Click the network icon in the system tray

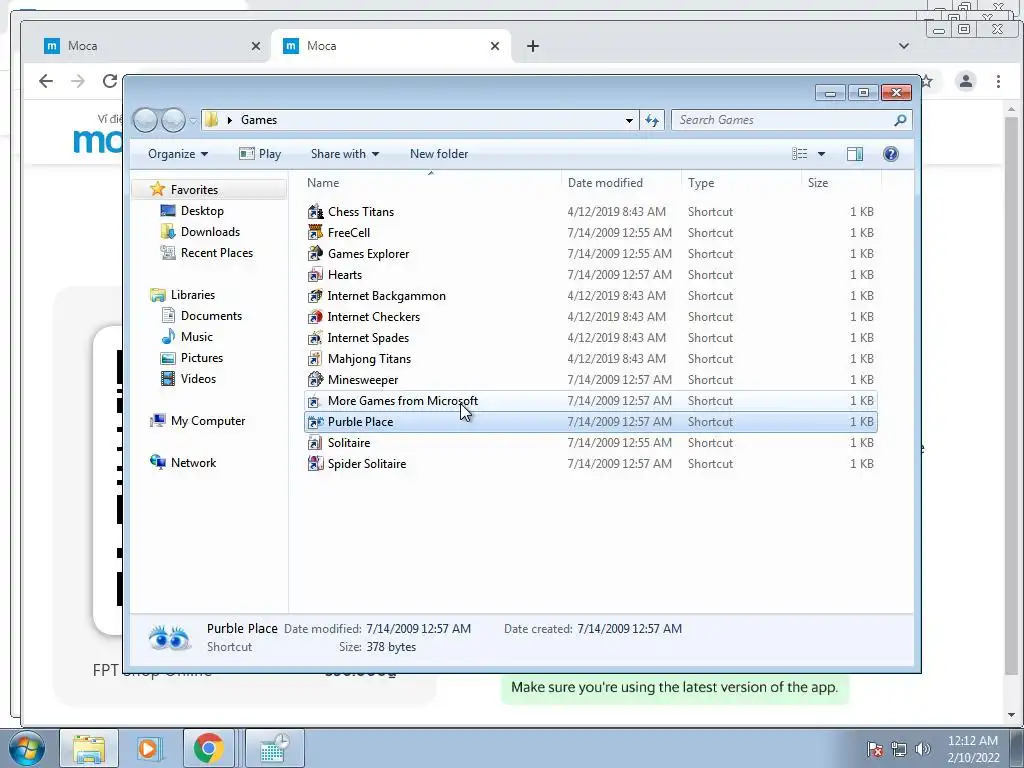(x=899, y=748)
